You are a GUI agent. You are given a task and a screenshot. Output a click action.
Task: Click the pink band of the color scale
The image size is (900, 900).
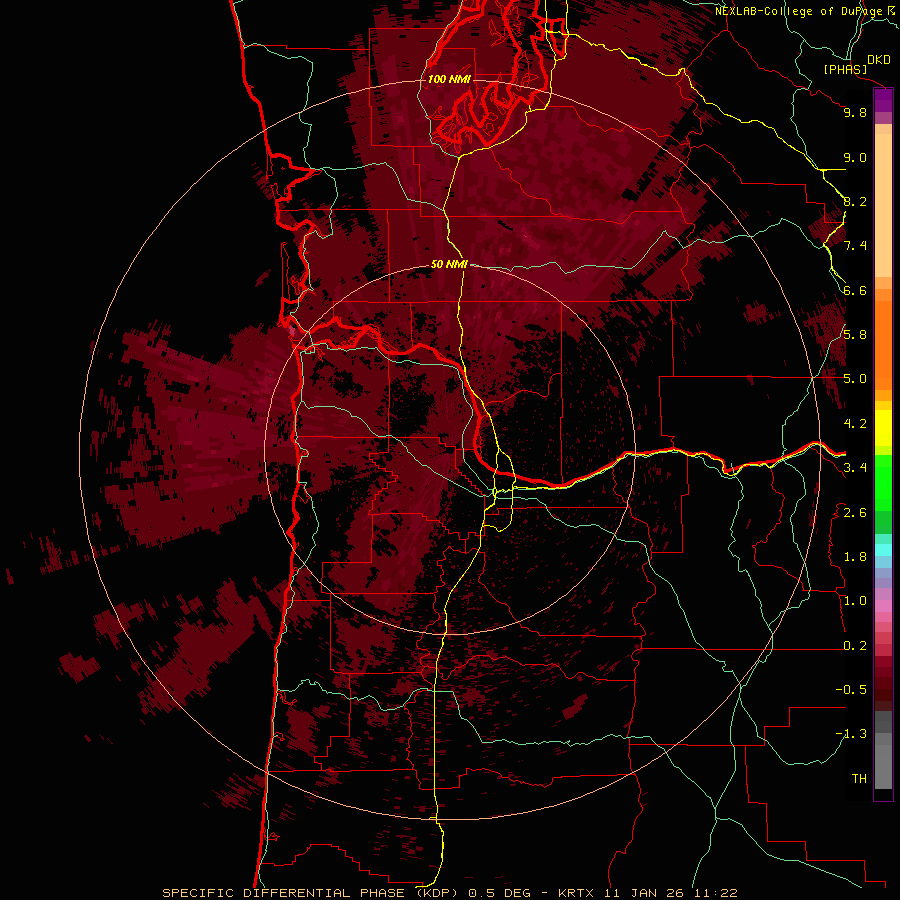(883, 605)
